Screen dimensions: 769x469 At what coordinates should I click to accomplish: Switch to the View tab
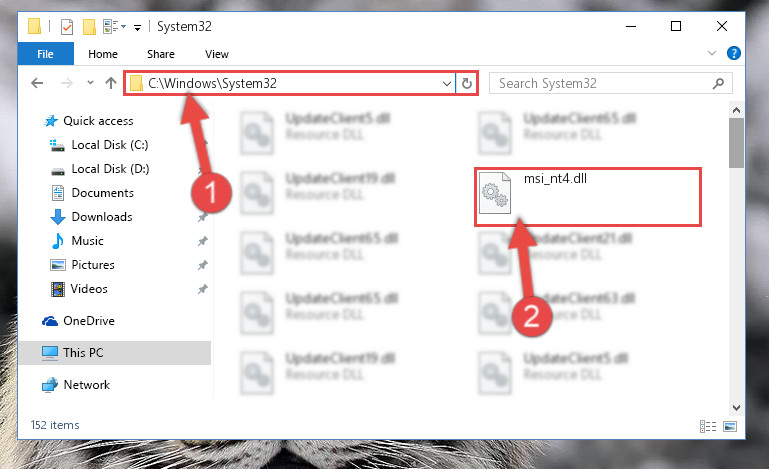tap(217, 54)
